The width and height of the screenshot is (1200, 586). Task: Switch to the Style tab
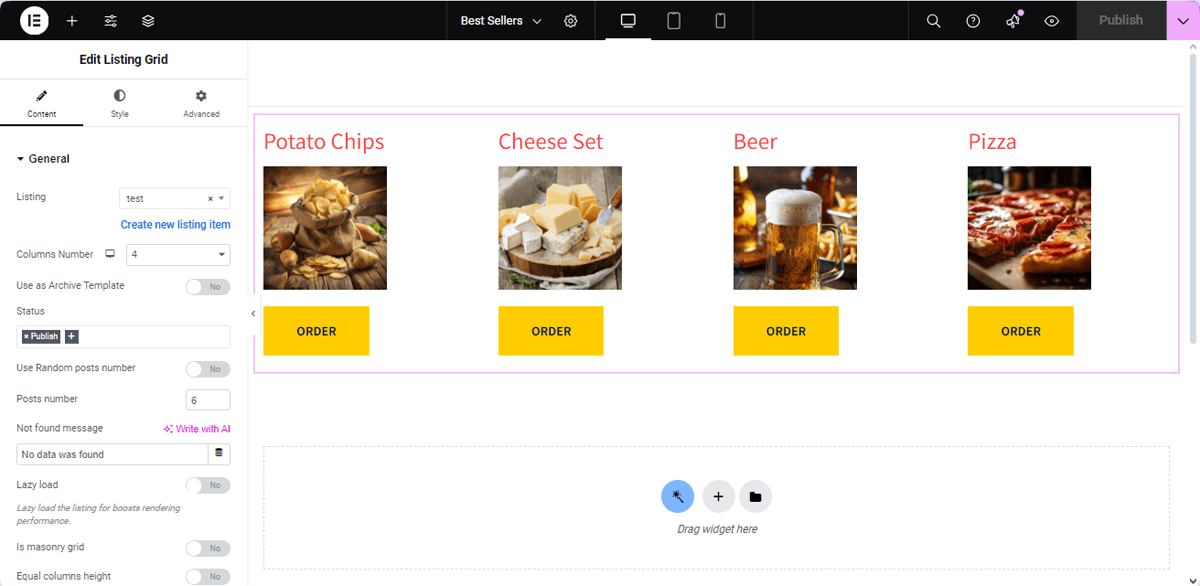tap(119, 103)
